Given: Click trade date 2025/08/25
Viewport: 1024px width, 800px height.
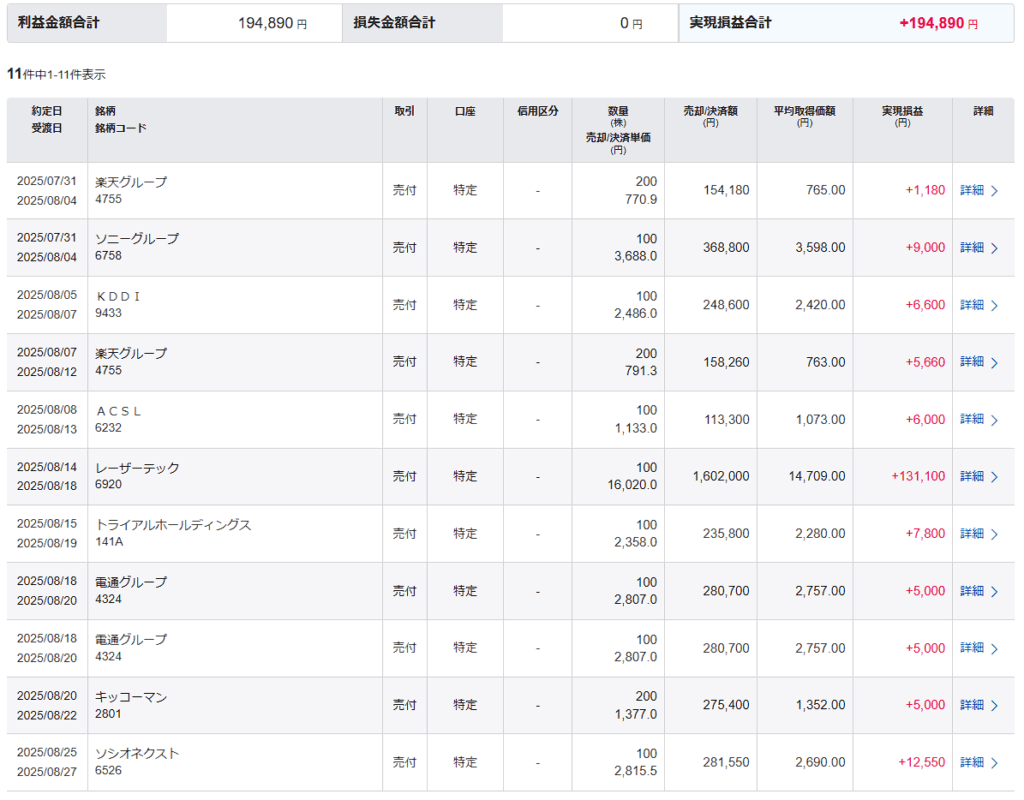Looking at the screenshot, I should click(x=47, y=752).
